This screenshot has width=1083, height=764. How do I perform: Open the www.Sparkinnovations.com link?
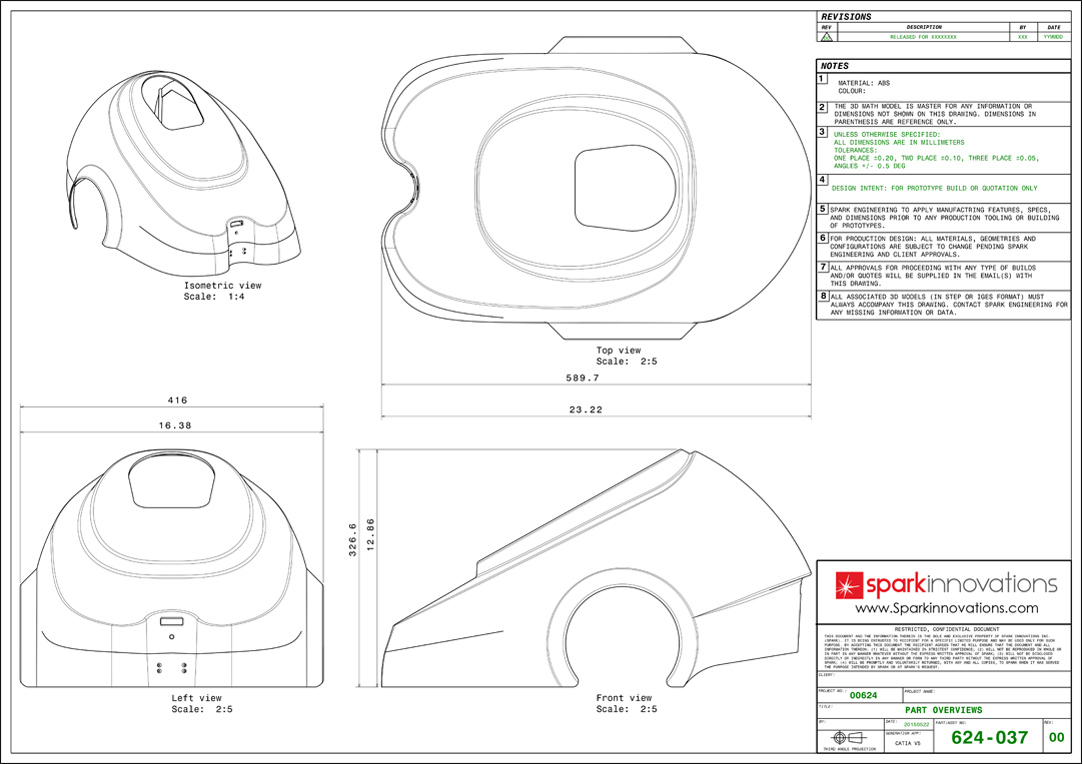tap(945, 608)
